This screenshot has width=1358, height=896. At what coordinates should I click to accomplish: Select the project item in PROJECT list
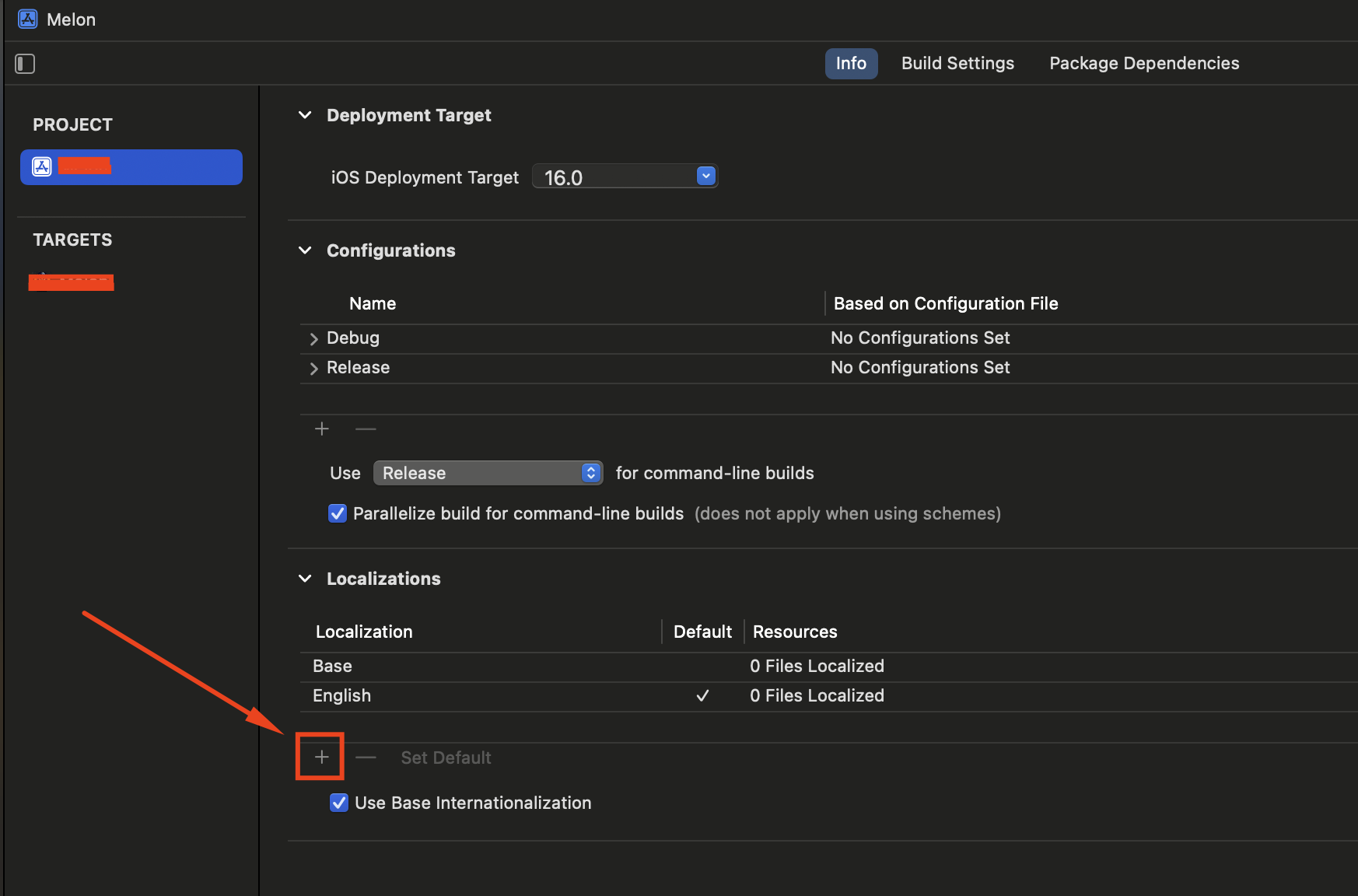point(131,166)
